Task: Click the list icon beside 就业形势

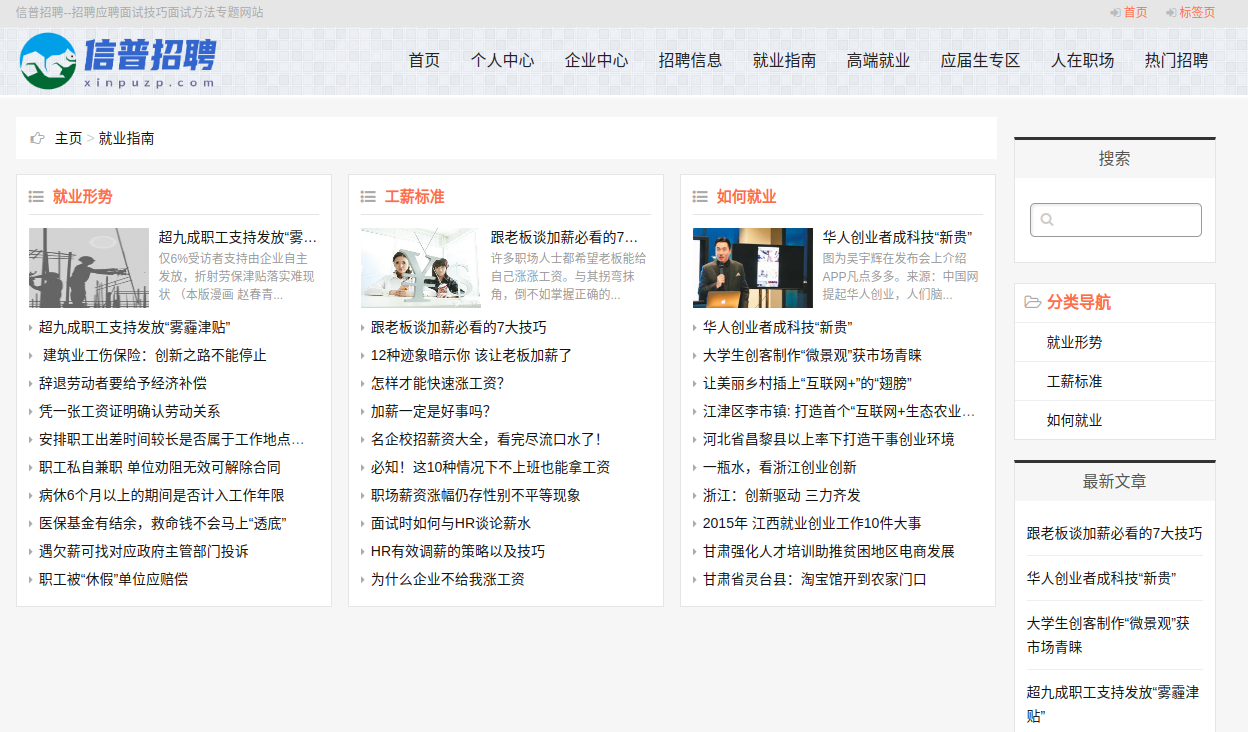Action: [36, 197]
